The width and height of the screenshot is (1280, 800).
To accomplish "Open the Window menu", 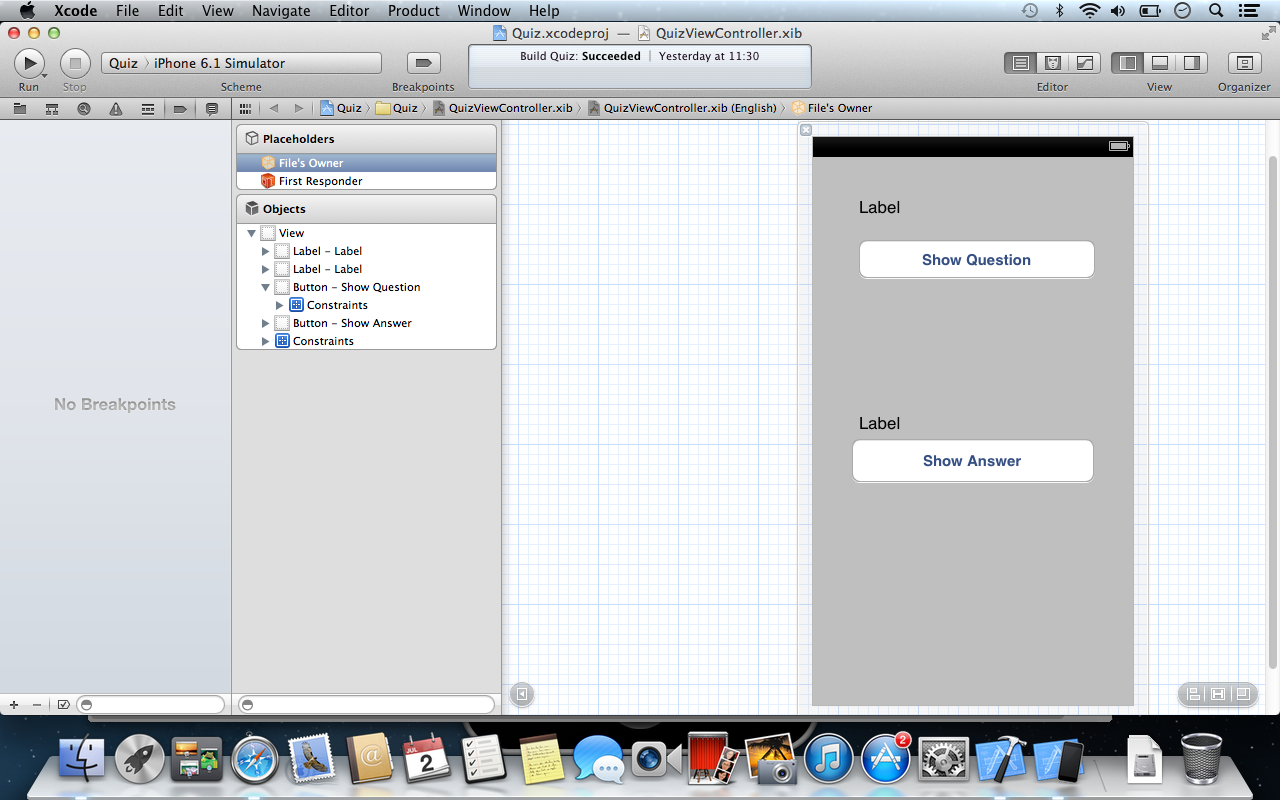I will [x=484, y=11].
